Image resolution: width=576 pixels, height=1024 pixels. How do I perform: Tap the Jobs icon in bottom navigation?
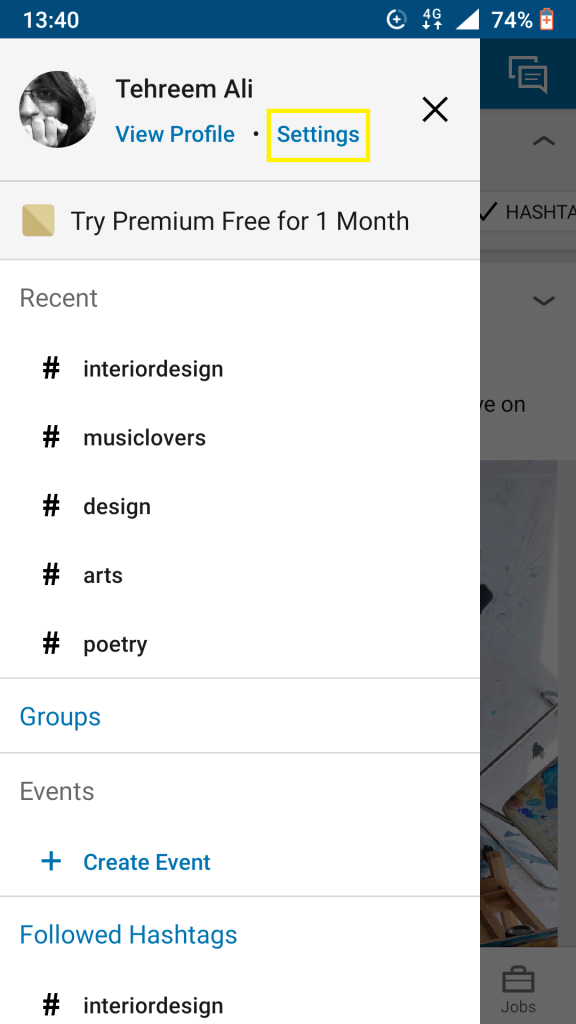pos(519,983)
